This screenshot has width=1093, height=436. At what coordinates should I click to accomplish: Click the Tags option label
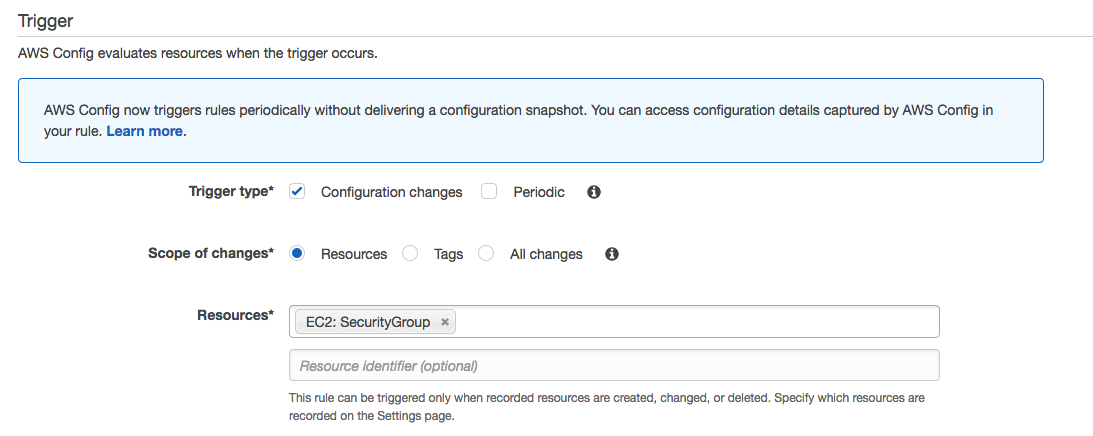(448, 254)
